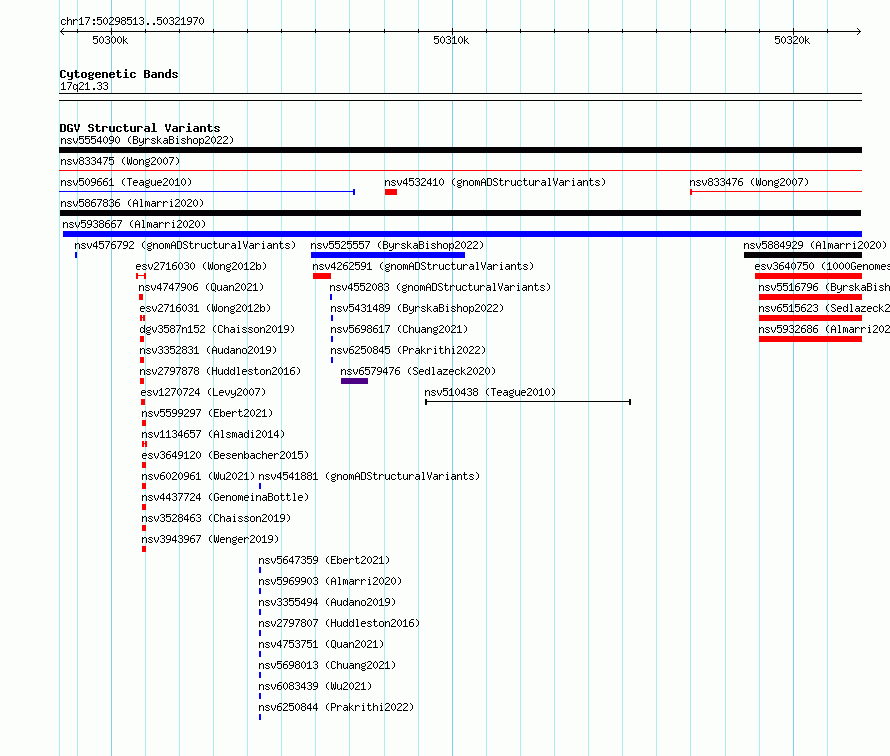This screenshot has width=890, height=756.
Task: Select the nsv833475 (Wong2007) label
Action: pos(120,161)
